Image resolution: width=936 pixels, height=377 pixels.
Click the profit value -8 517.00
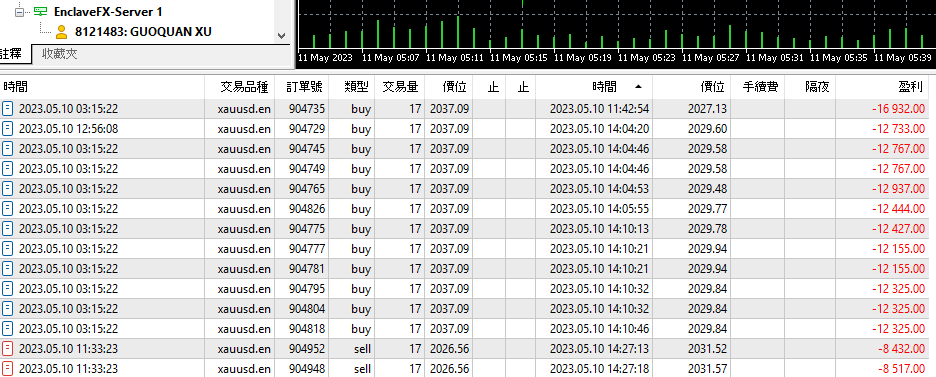[901, 369]
